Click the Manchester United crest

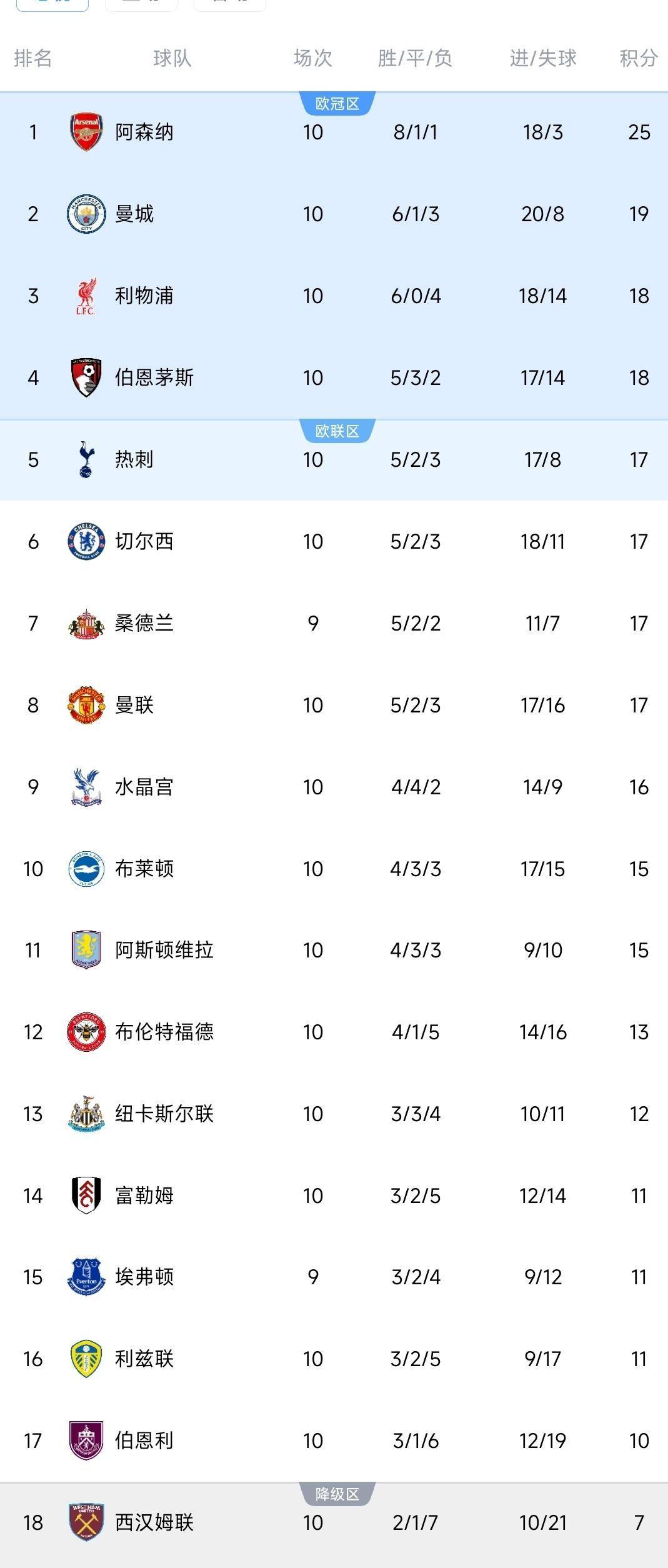(86, 705)
